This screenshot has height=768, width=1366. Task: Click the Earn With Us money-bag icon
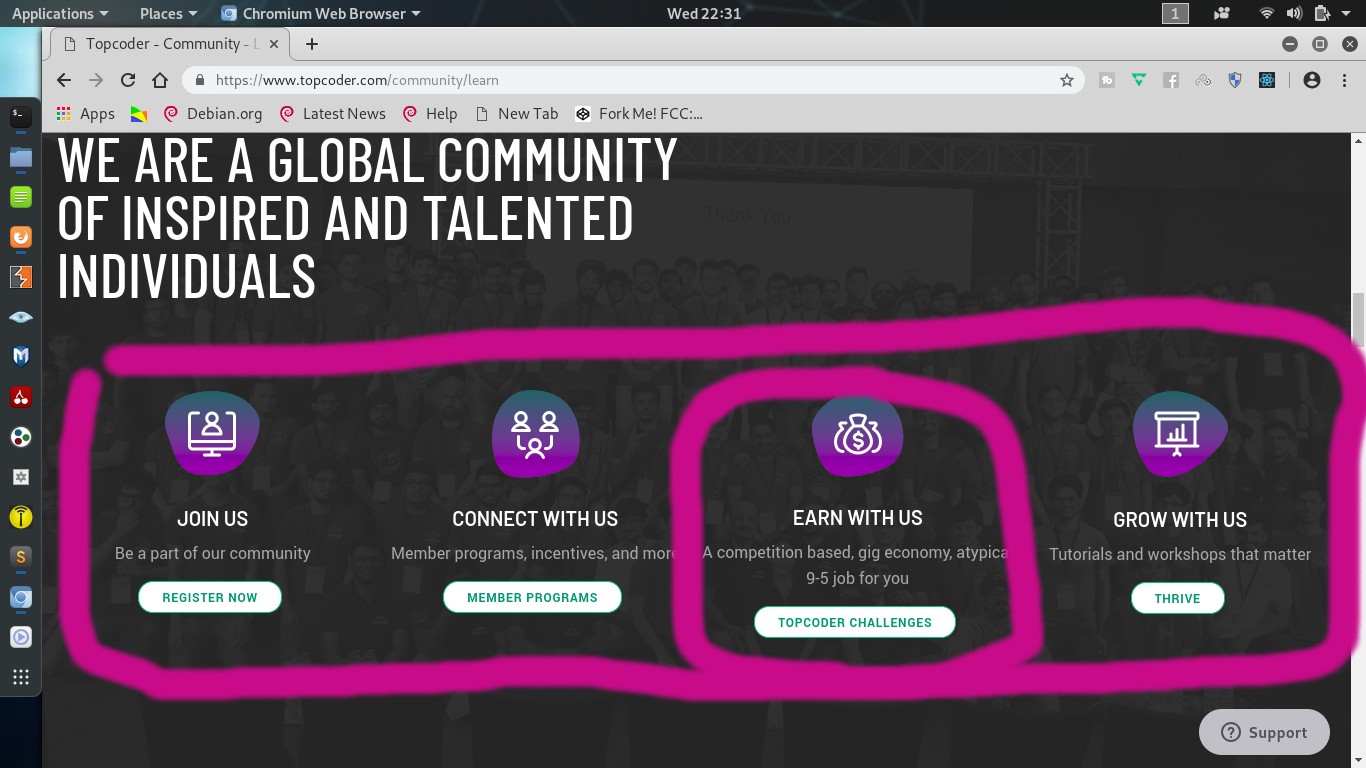[x=857, y=437]
